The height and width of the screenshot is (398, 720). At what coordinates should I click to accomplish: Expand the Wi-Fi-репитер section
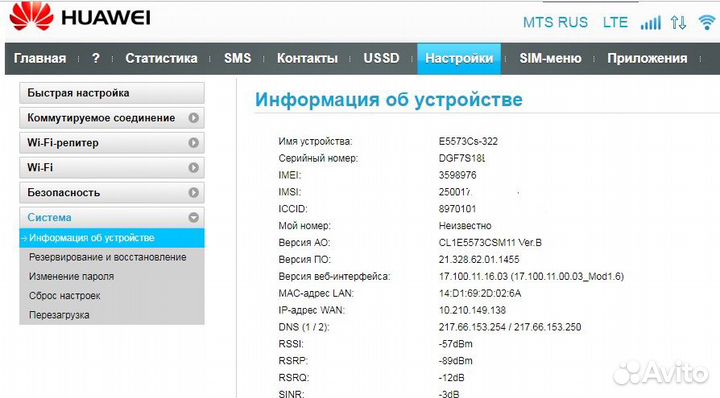click(x=112, y=143)
